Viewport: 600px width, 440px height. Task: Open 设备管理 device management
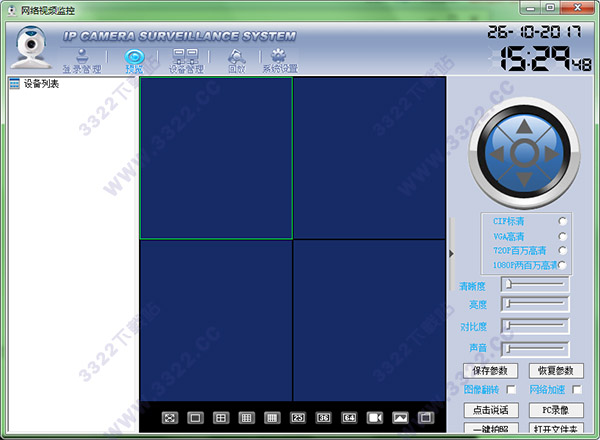coord(186,61)
